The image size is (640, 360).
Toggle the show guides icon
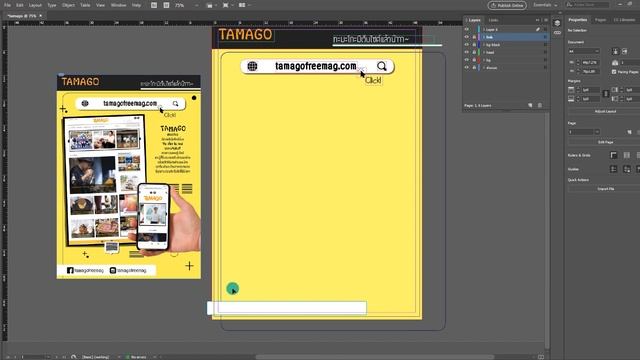click(613, 169)
